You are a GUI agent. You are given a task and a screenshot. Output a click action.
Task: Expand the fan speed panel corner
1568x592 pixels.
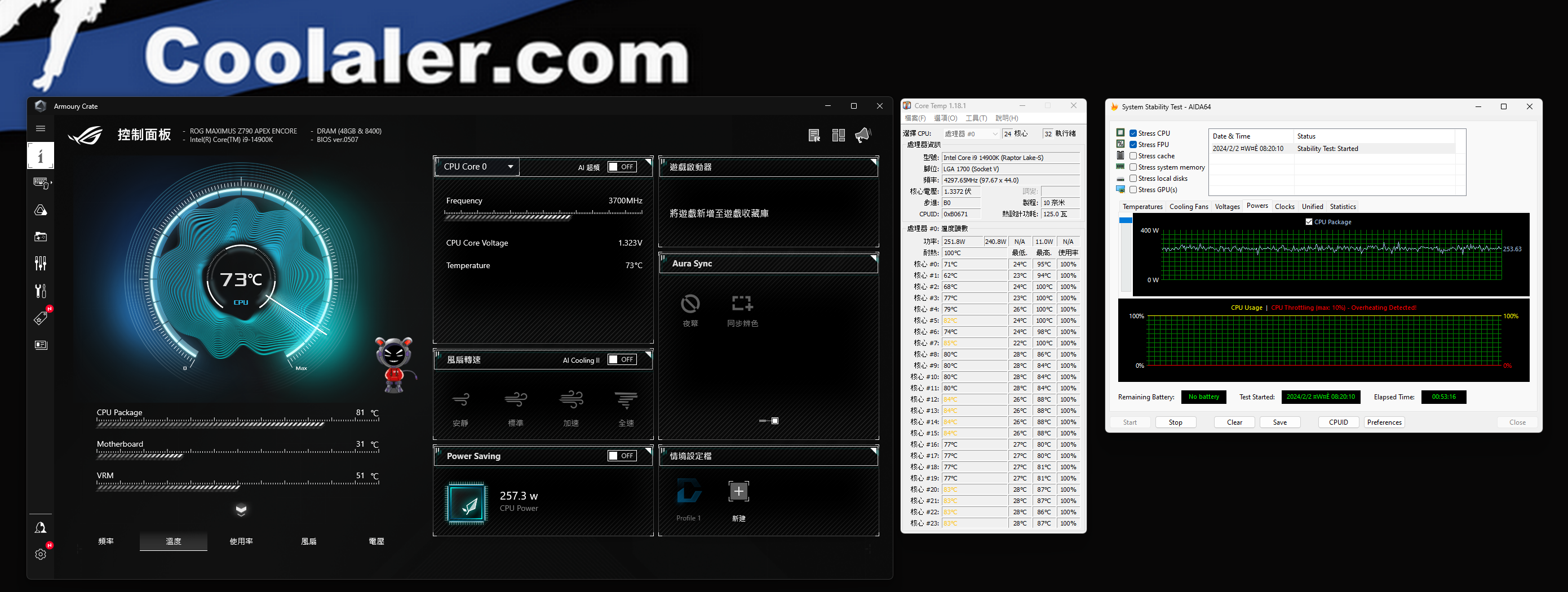tap(648, 355)
